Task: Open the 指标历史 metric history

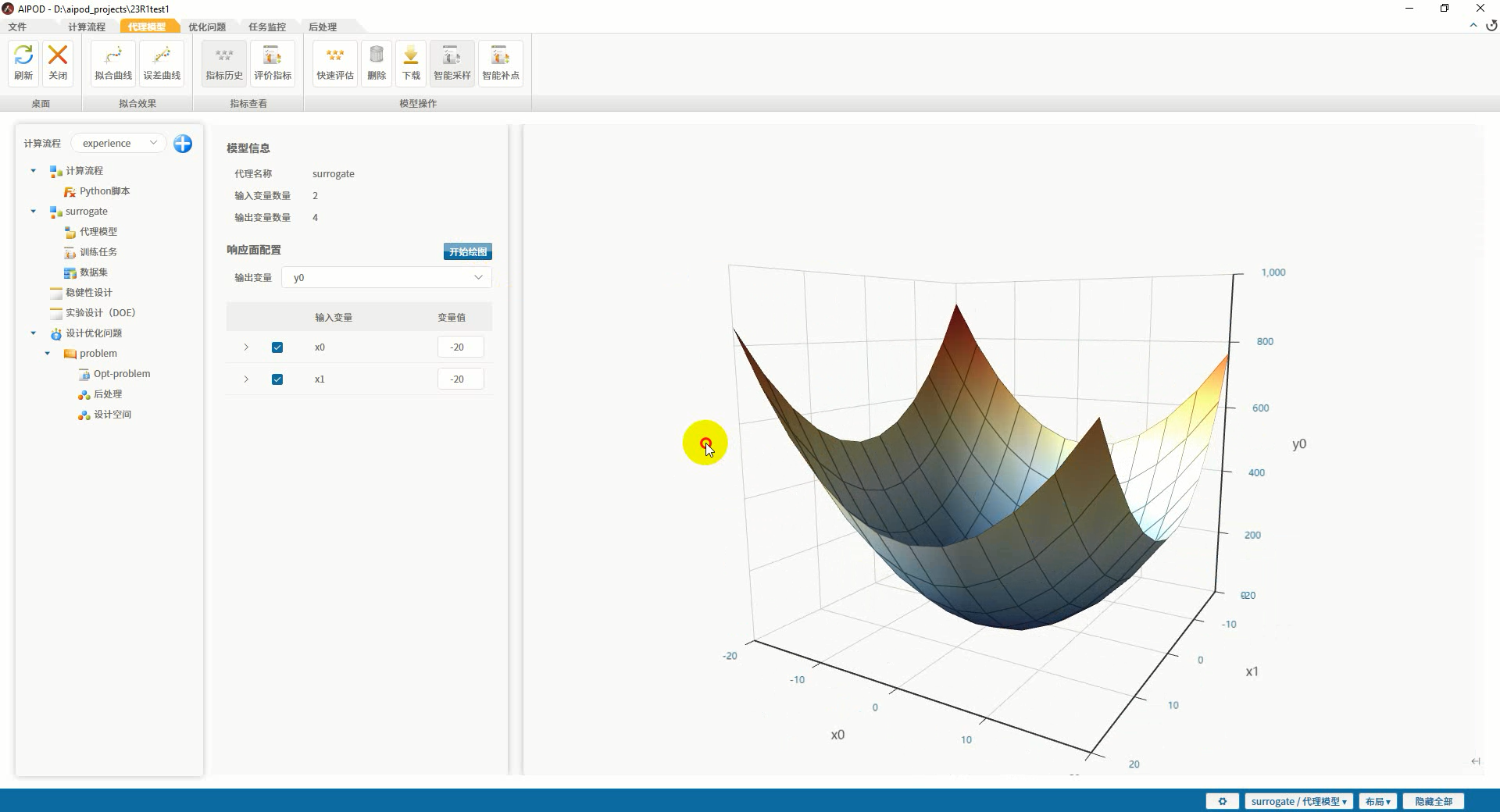Action: click(224, 62)
